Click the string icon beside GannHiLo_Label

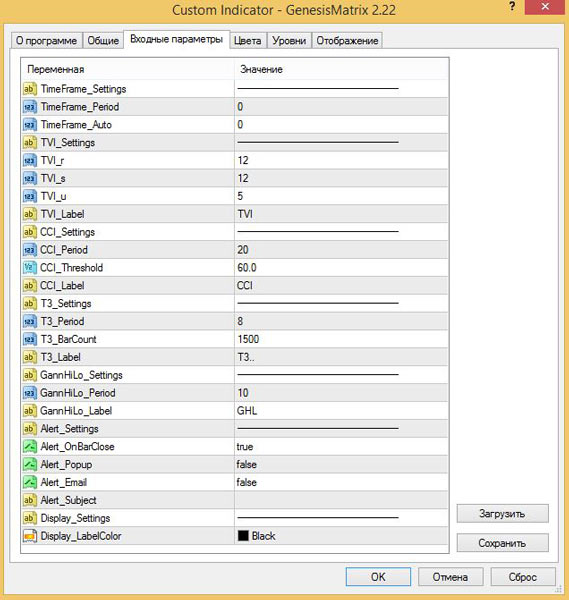coord(29,411)
